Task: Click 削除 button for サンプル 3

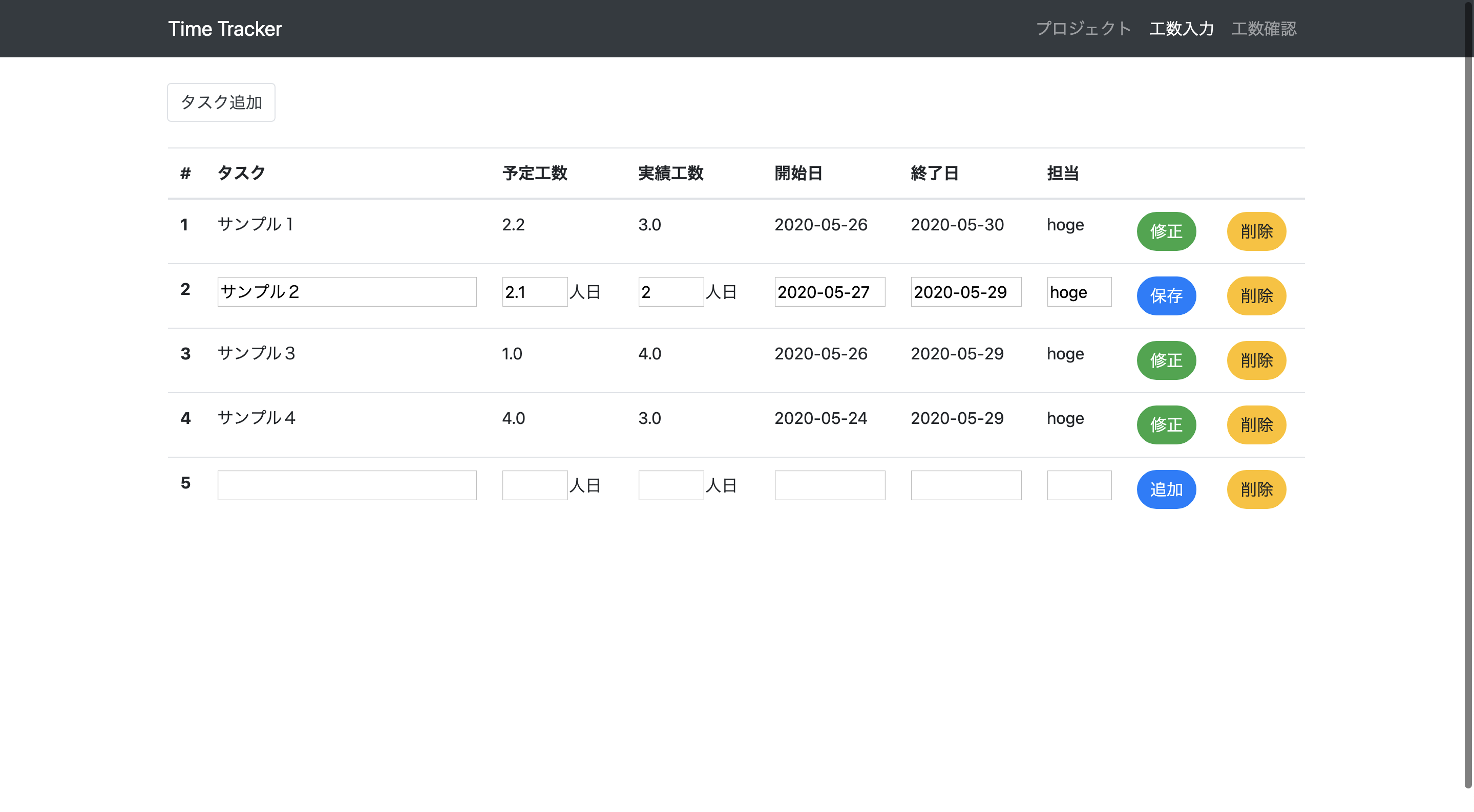Action: (x=1256, y=361)
